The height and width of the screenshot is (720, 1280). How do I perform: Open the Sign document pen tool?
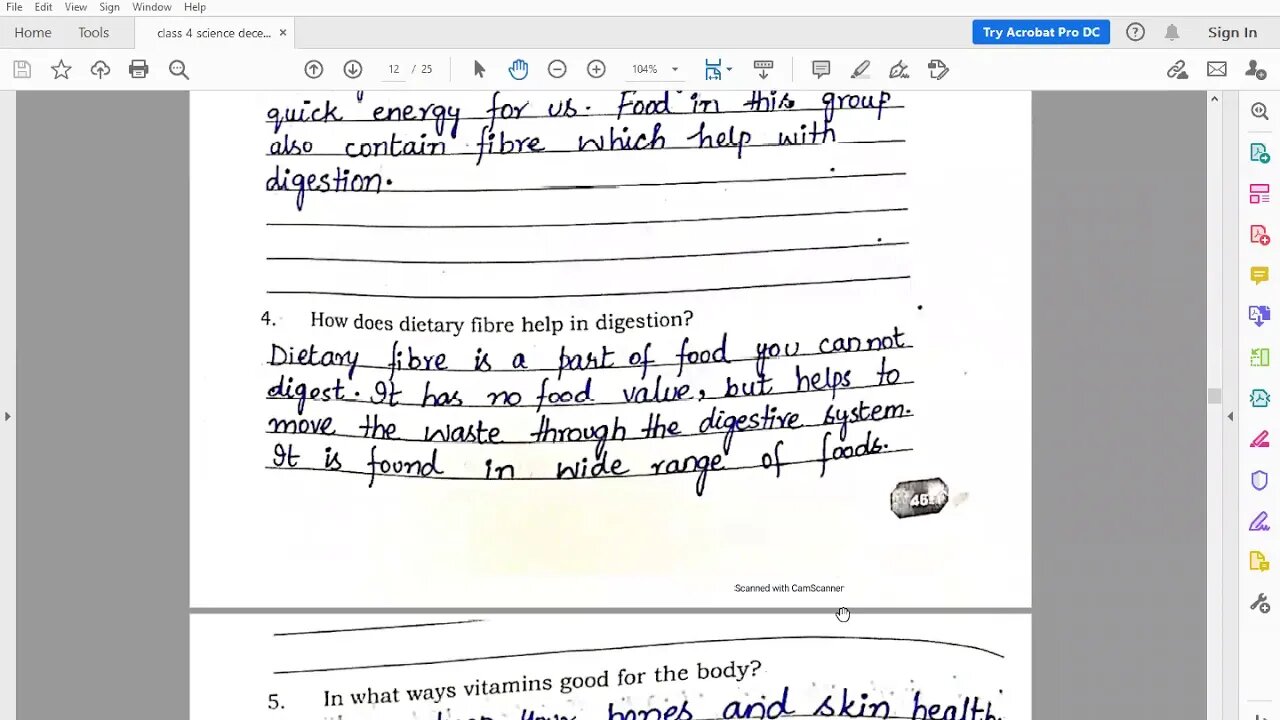coord(899,69)
